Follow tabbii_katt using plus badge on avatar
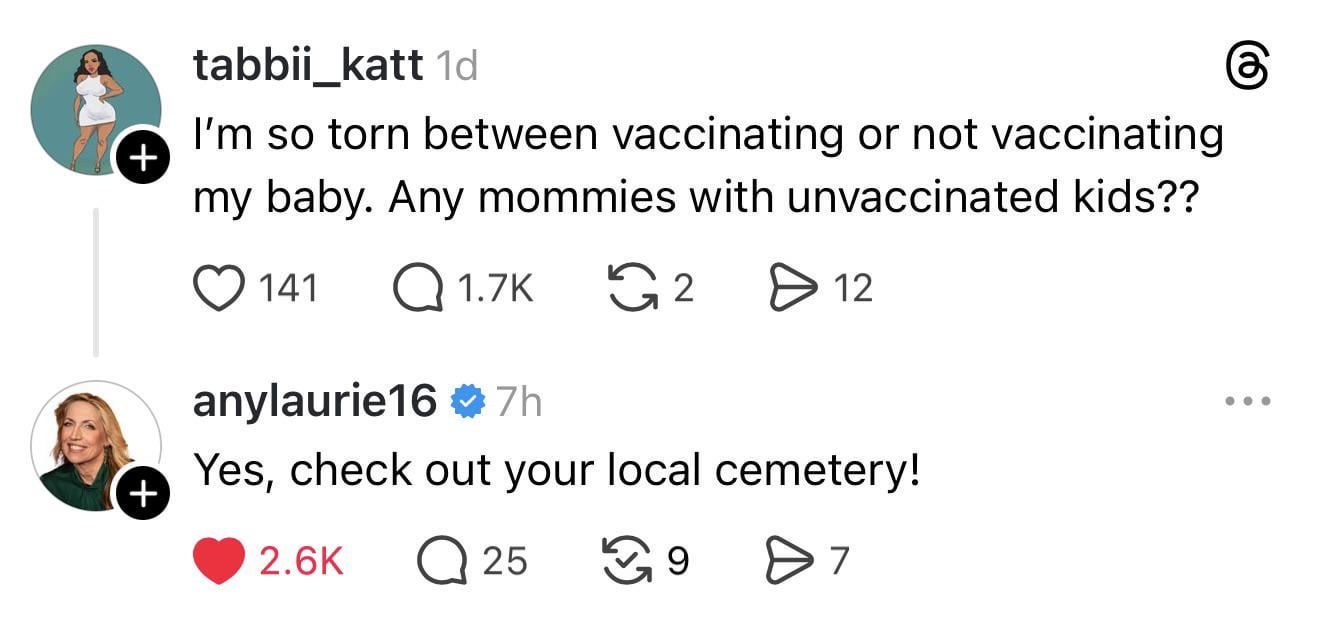1320x622 pixels. (x=143, y=157)
